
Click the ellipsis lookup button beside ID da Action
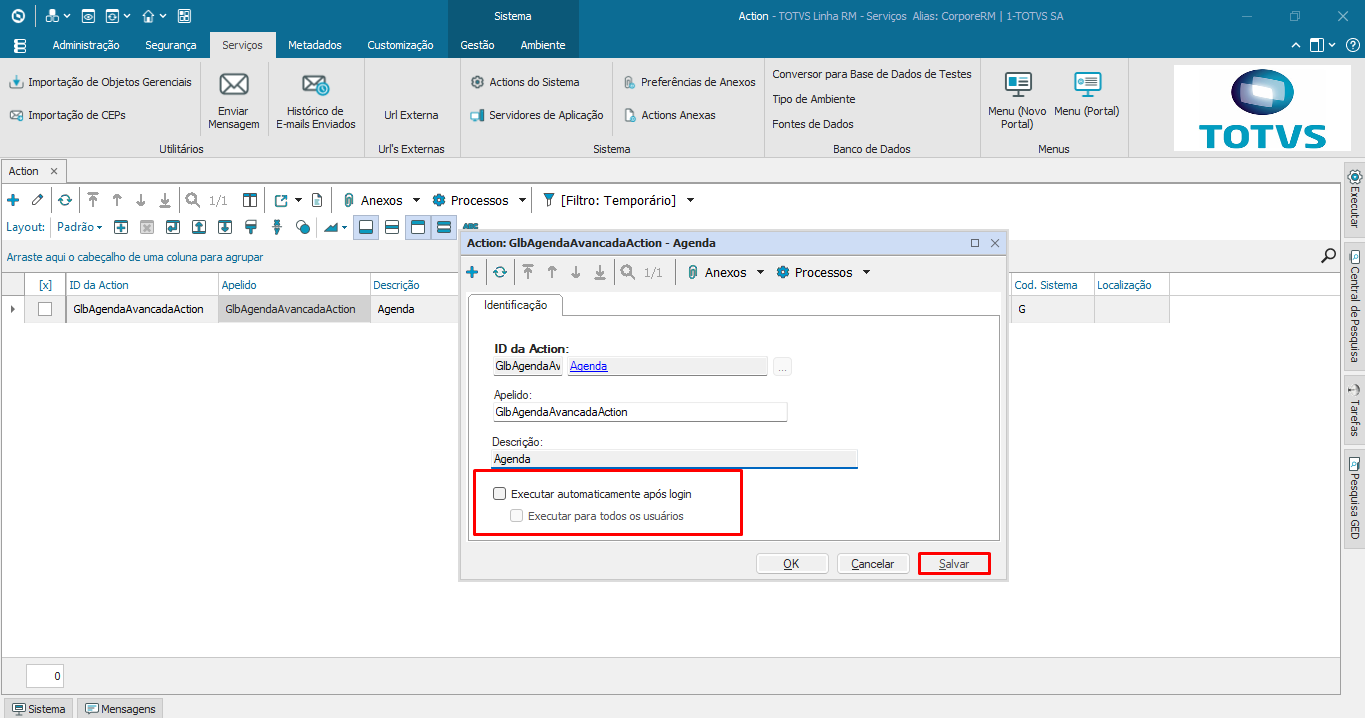click(x=782, y=367)
